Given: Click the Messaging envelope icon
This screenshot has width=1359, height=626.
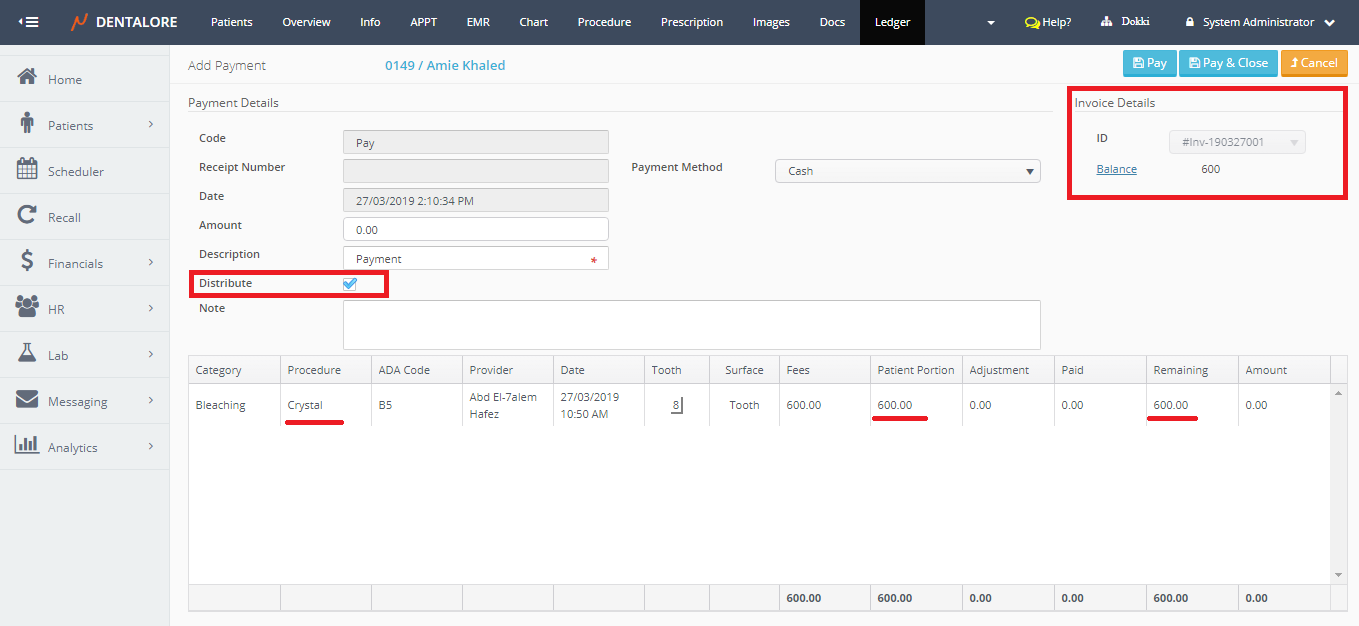Looking at the screenshot, I should 28,400.
